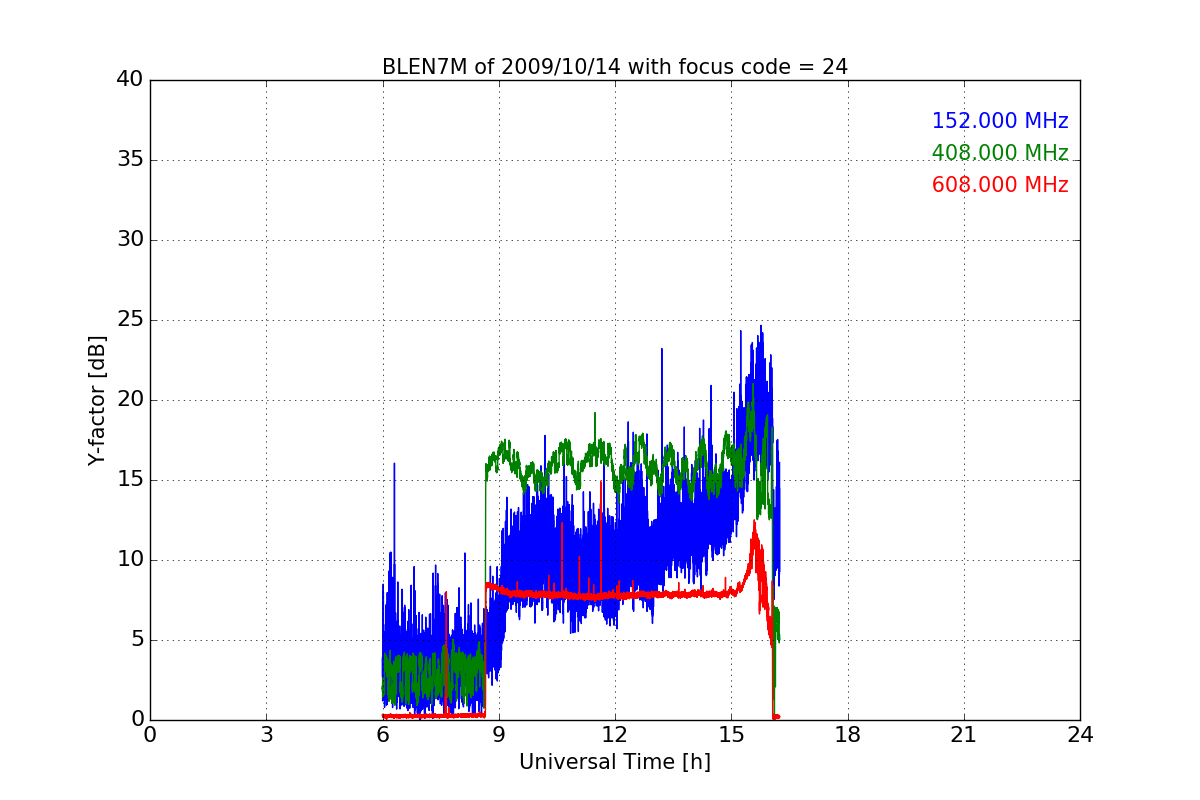Click the Y-factor [dB] axis label
This screenshot has width=1200, height=800.
point(97,400)
